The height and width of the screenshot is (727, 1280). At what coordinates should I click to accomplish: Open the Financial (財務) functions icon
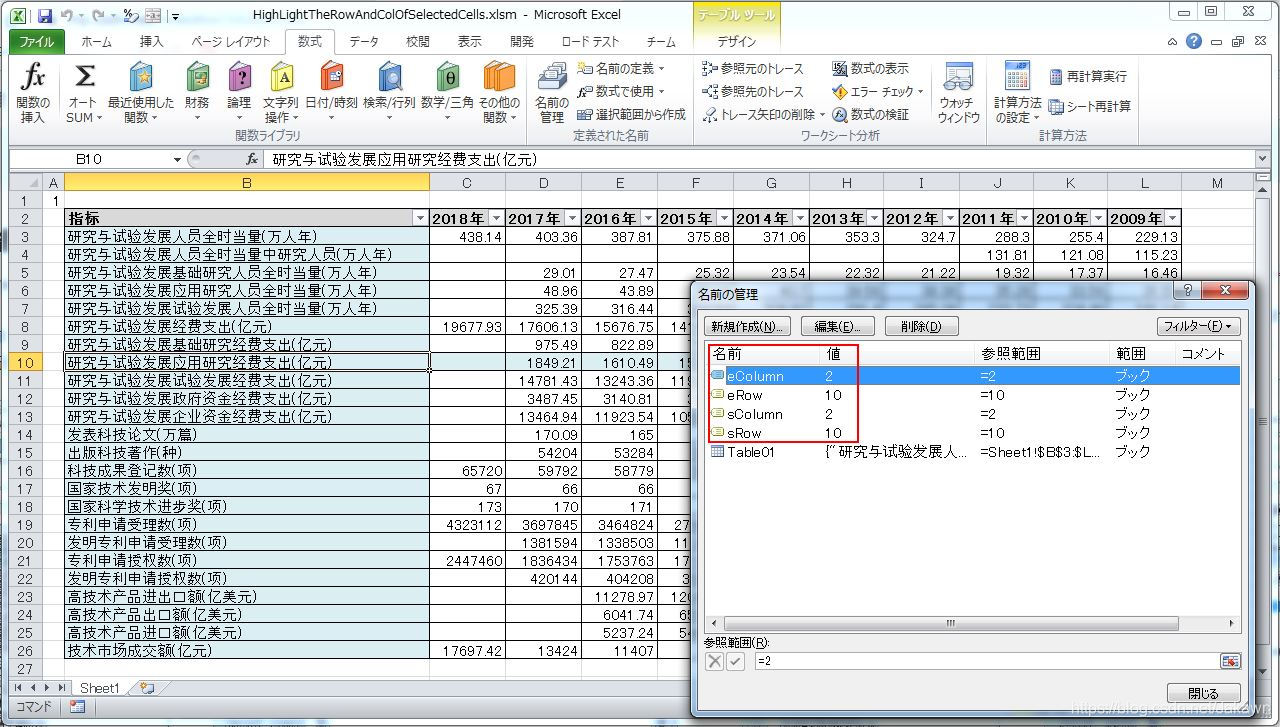(197, 92)
